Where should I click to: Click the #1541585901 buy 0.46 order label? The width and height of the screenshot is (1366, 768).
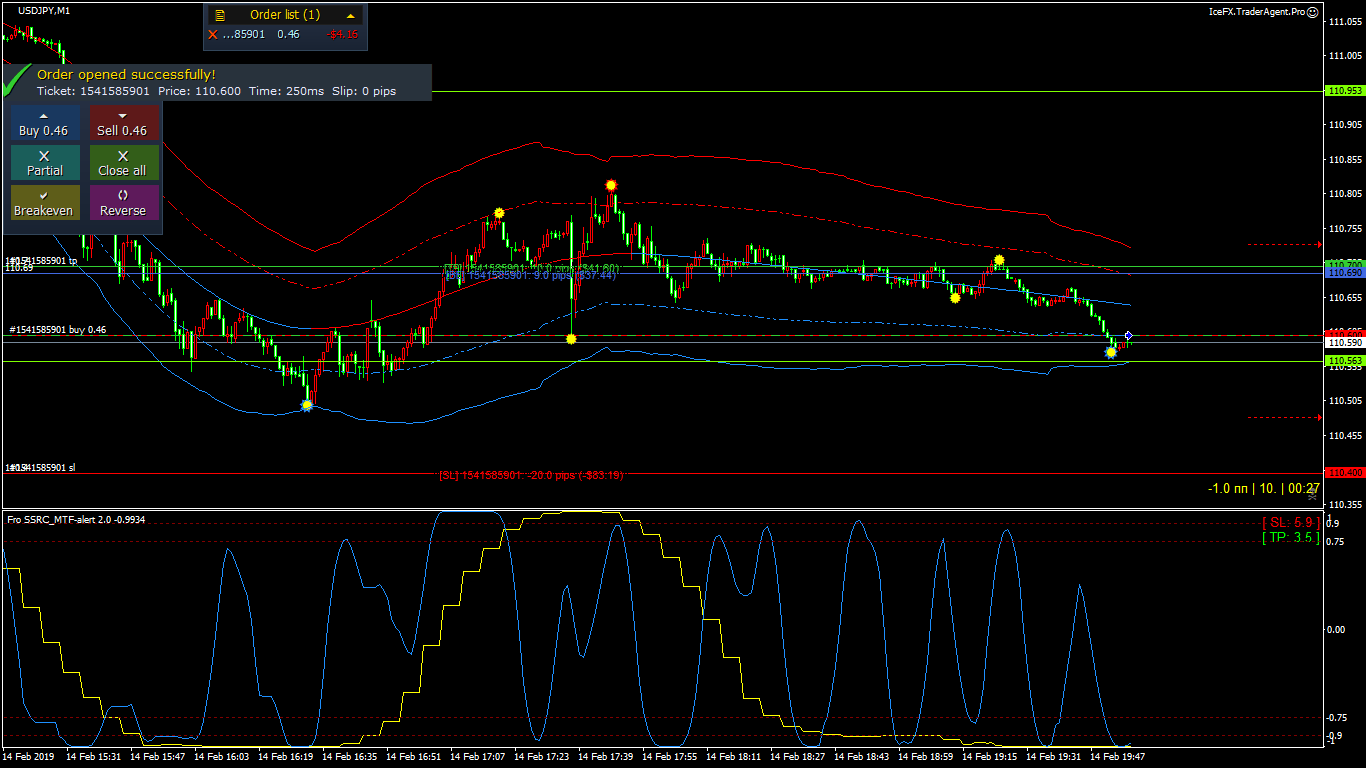tap(58, 329)
